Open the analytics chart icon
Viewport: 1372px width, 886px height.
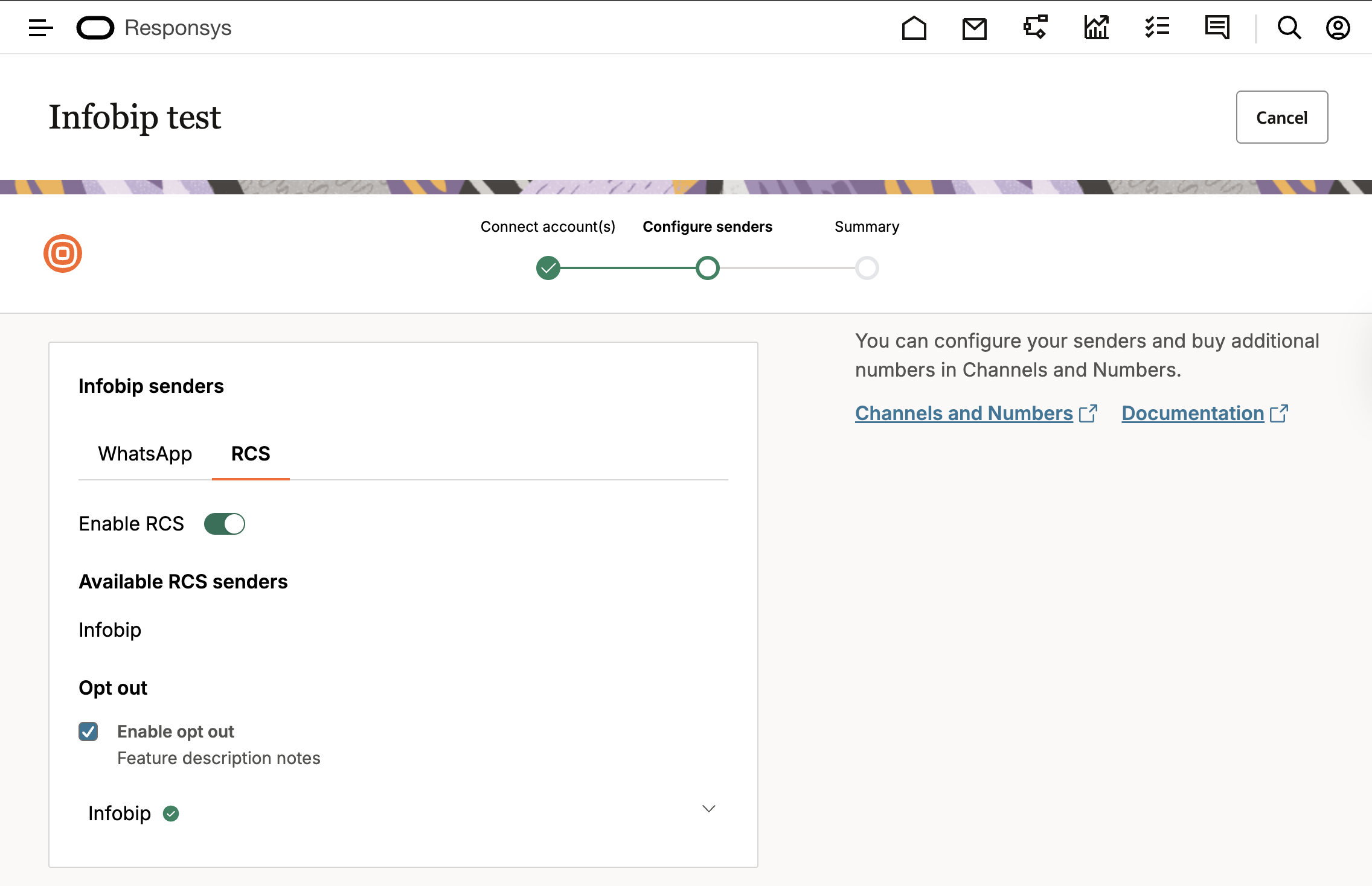tap(1096, 28)
